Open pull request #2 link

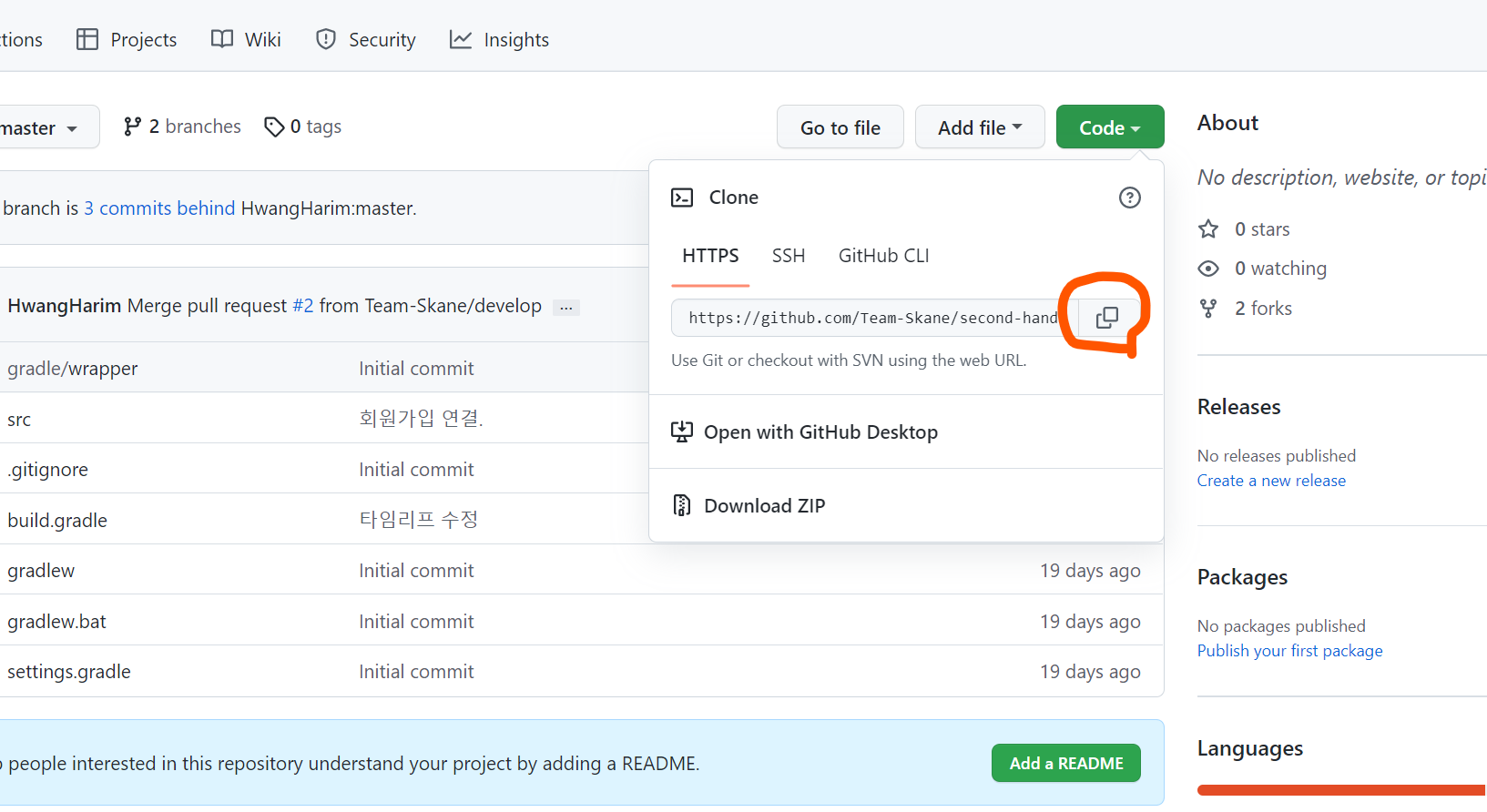coord(302,306)
